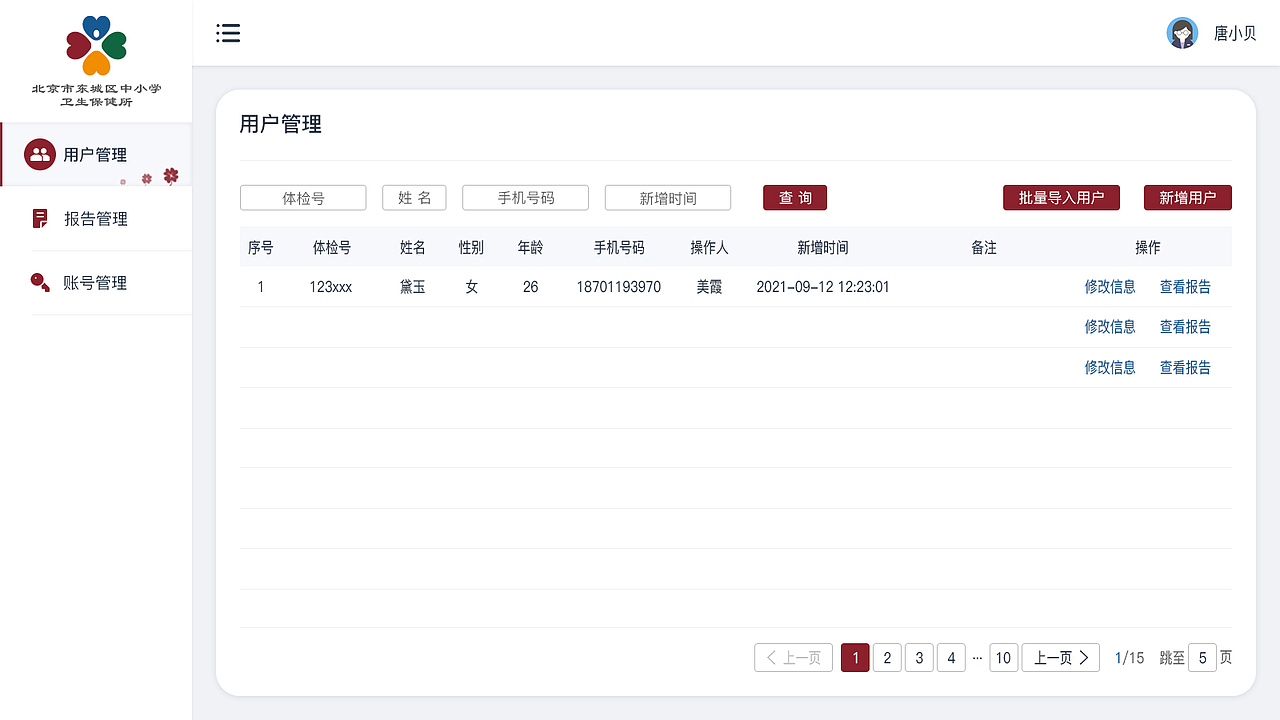This screenshot has width=1280, height=720.
Task: Click 修改信息 in second row
Action: (1110, 327)
